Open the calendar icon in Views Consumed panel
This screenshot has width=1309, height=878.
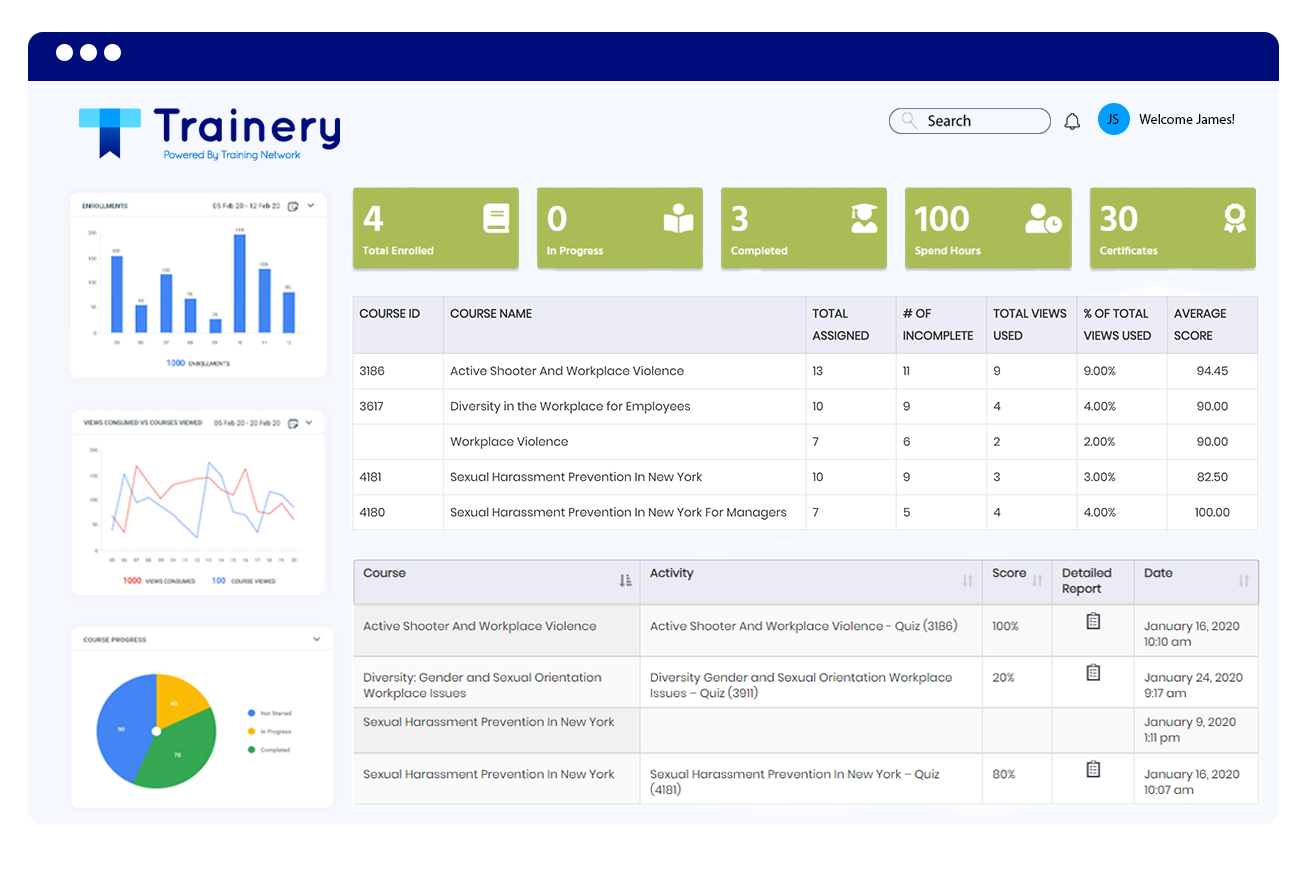coord(293,423)
